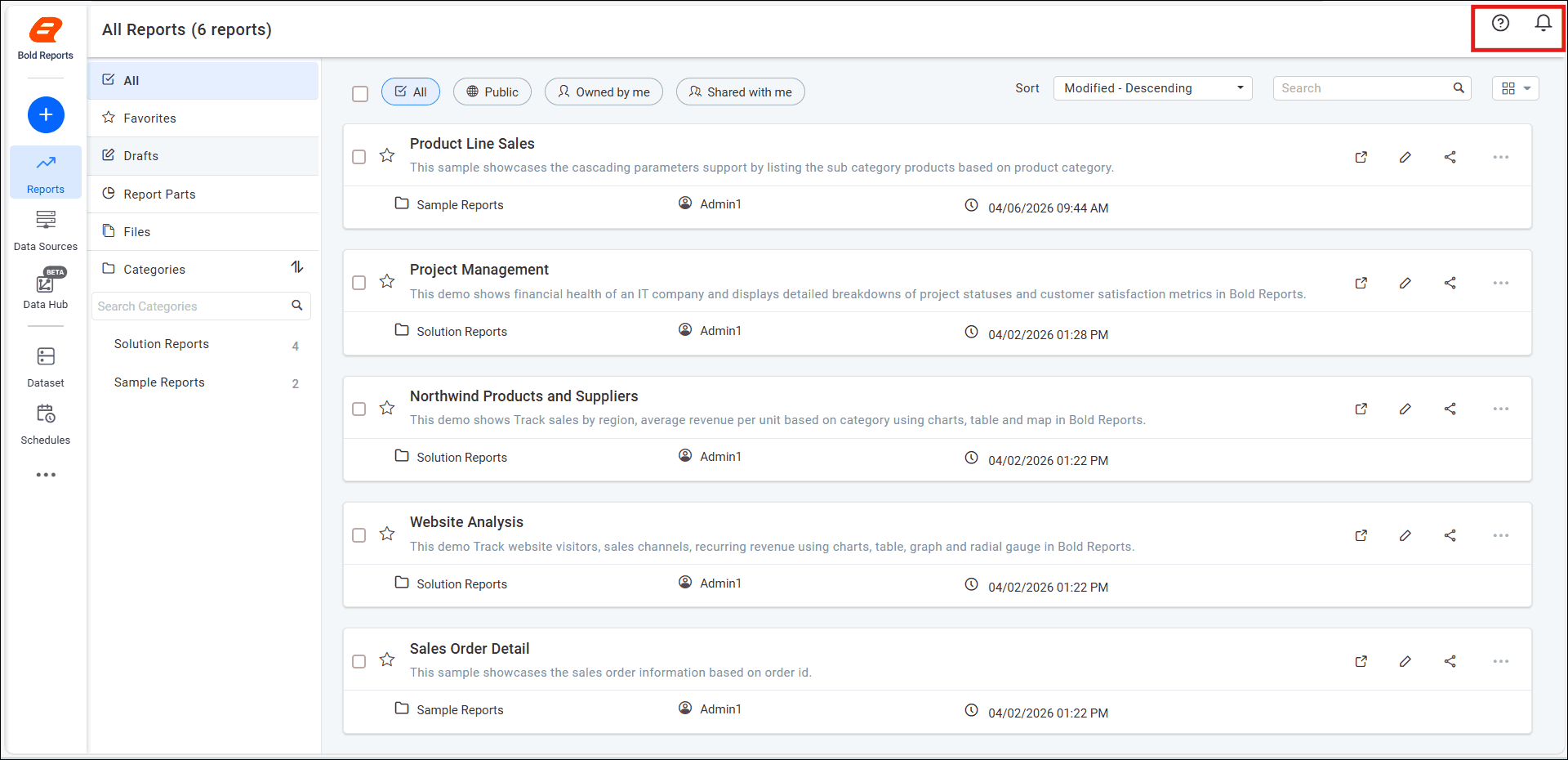Screen dimensions: 1568x760
Task: Check the Sales Order Detail checkbox
Action: click(x=359, y=661)
